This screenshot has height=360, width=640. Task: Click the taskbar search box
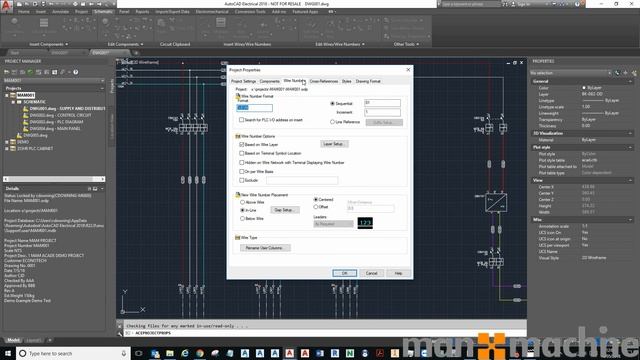(72, 353)
